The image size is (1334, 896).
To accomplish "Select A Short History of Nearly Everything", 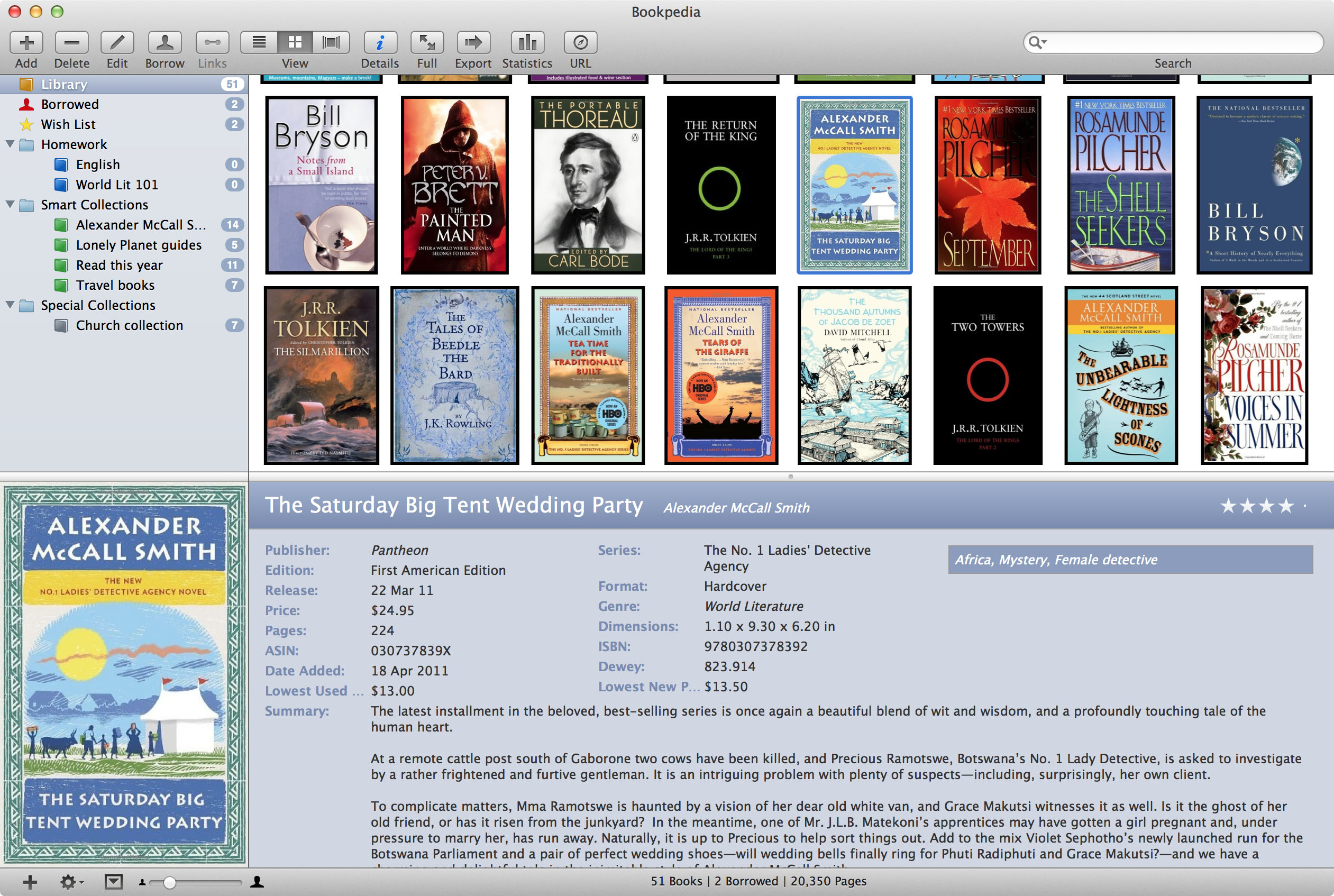I will (1255, 185).
